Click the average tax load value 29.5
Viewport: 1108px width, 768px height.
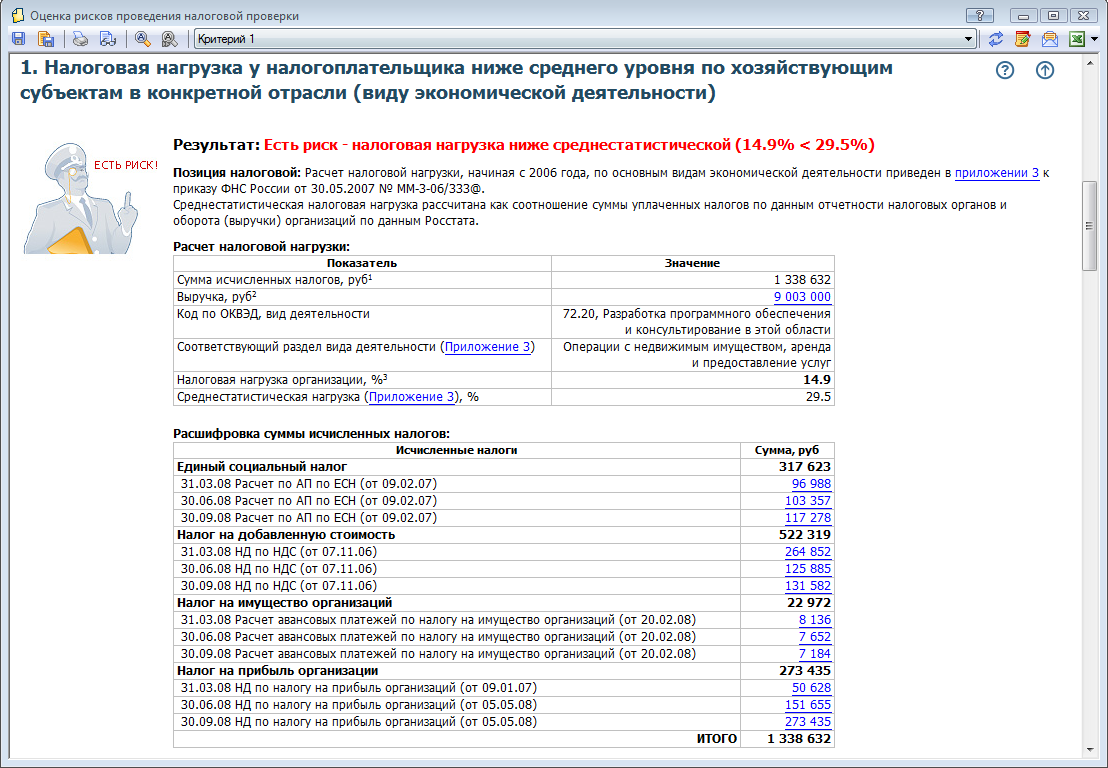pos(818,397)
